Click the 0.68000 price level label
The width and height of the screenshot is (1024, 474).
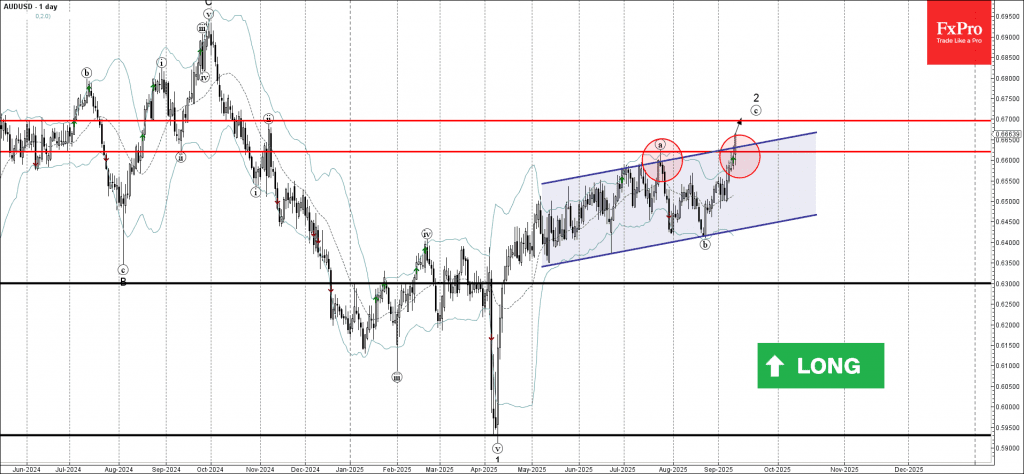click(1007, 78)
